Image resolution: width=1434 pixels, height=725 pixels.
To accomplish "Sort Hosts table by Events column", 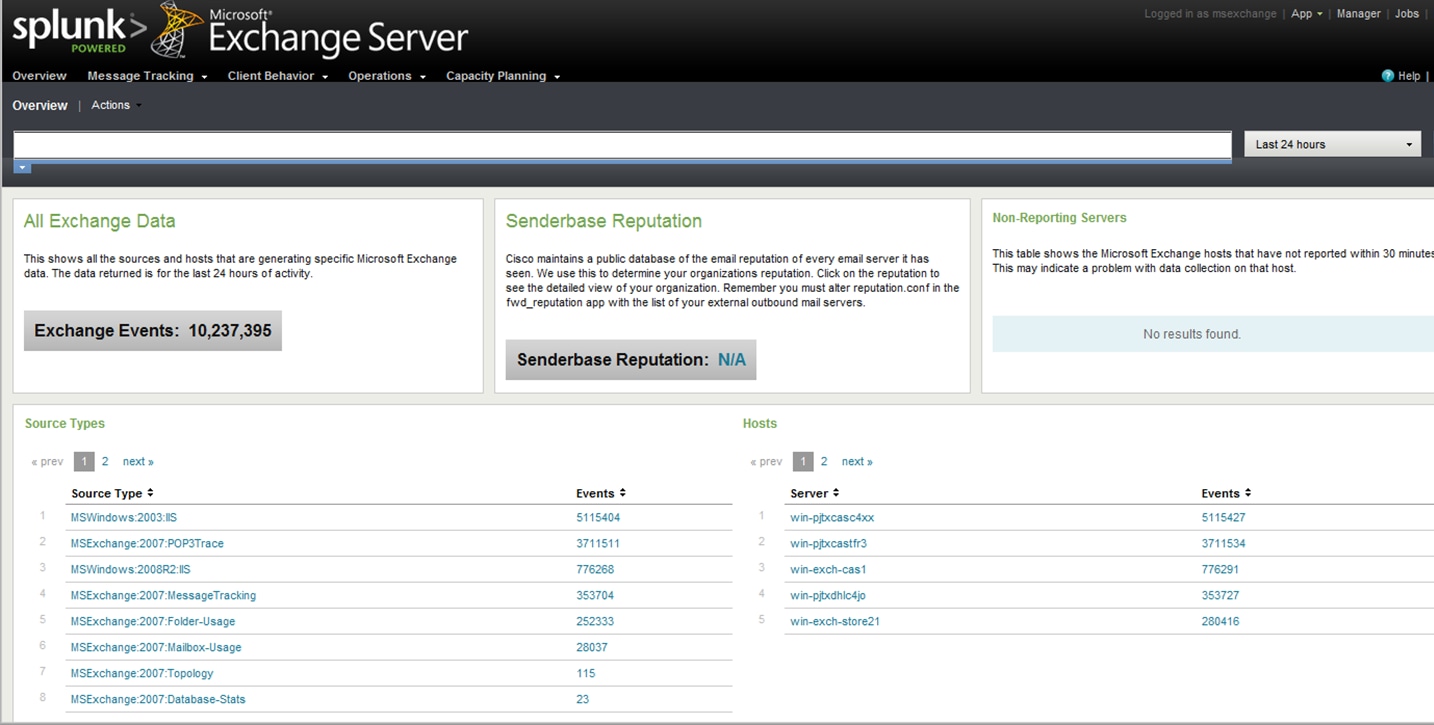I will [x=1247, y=493].
